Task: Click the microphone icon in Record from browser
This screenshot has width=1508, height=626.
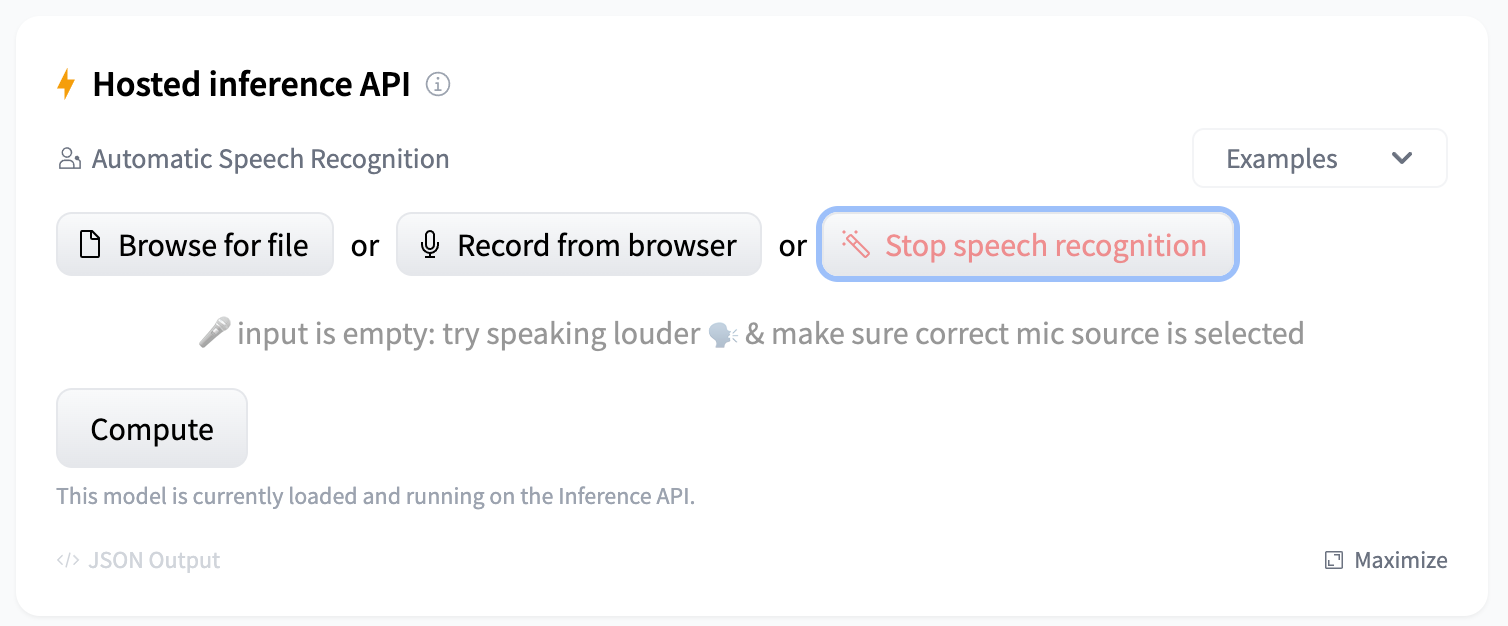Action: pyautogui.click(x=431, y=244)
